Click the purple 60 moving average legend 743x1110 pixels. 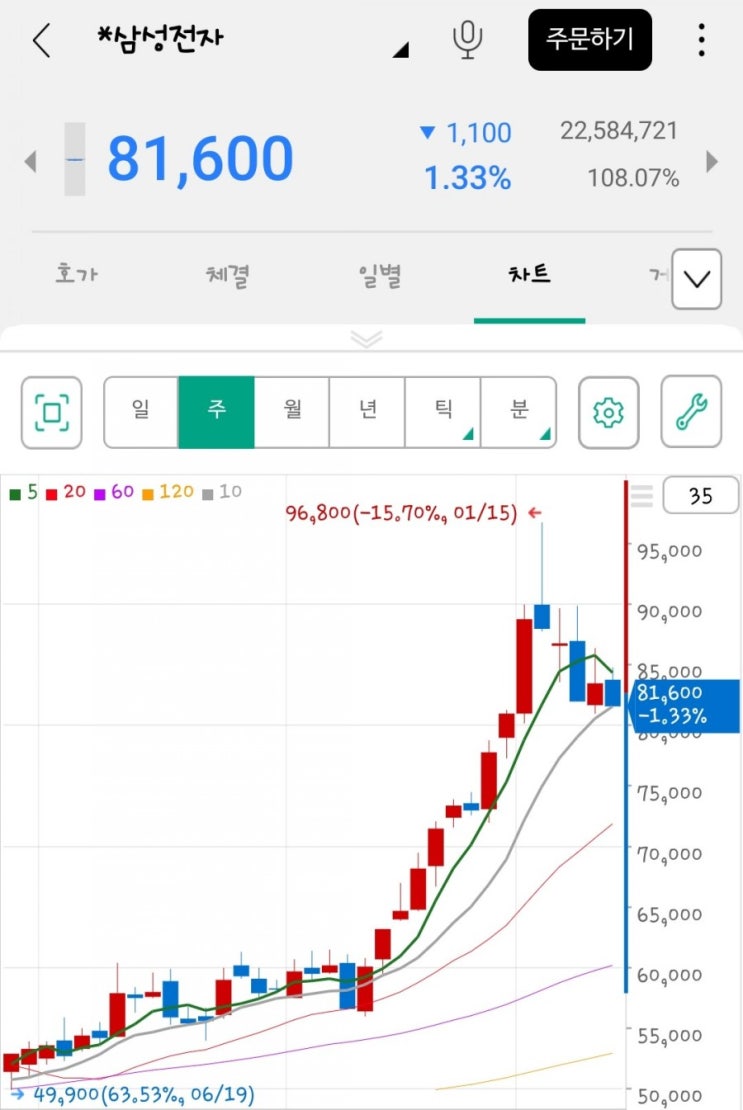pyautogui.click(x=114, y=492)
